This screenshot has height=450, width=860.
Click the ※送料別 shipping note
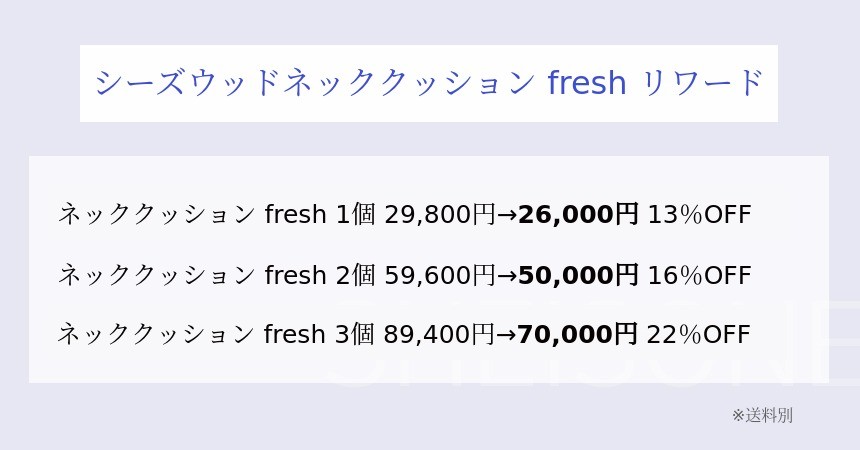click(762, 415)
